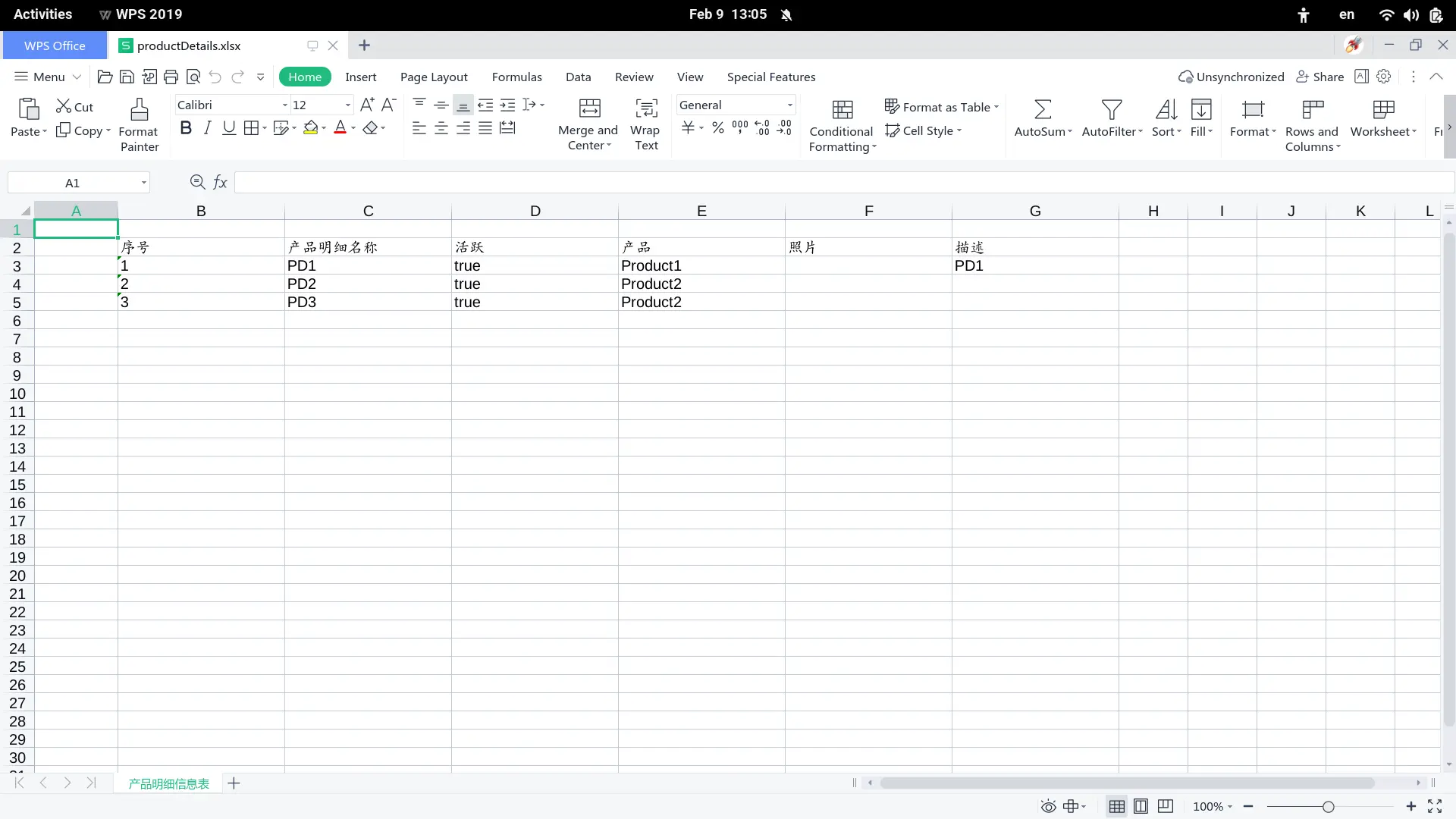This screenshot has width=1456, height=819.
Task: Click the Share button
Action: pos(1320,77)
